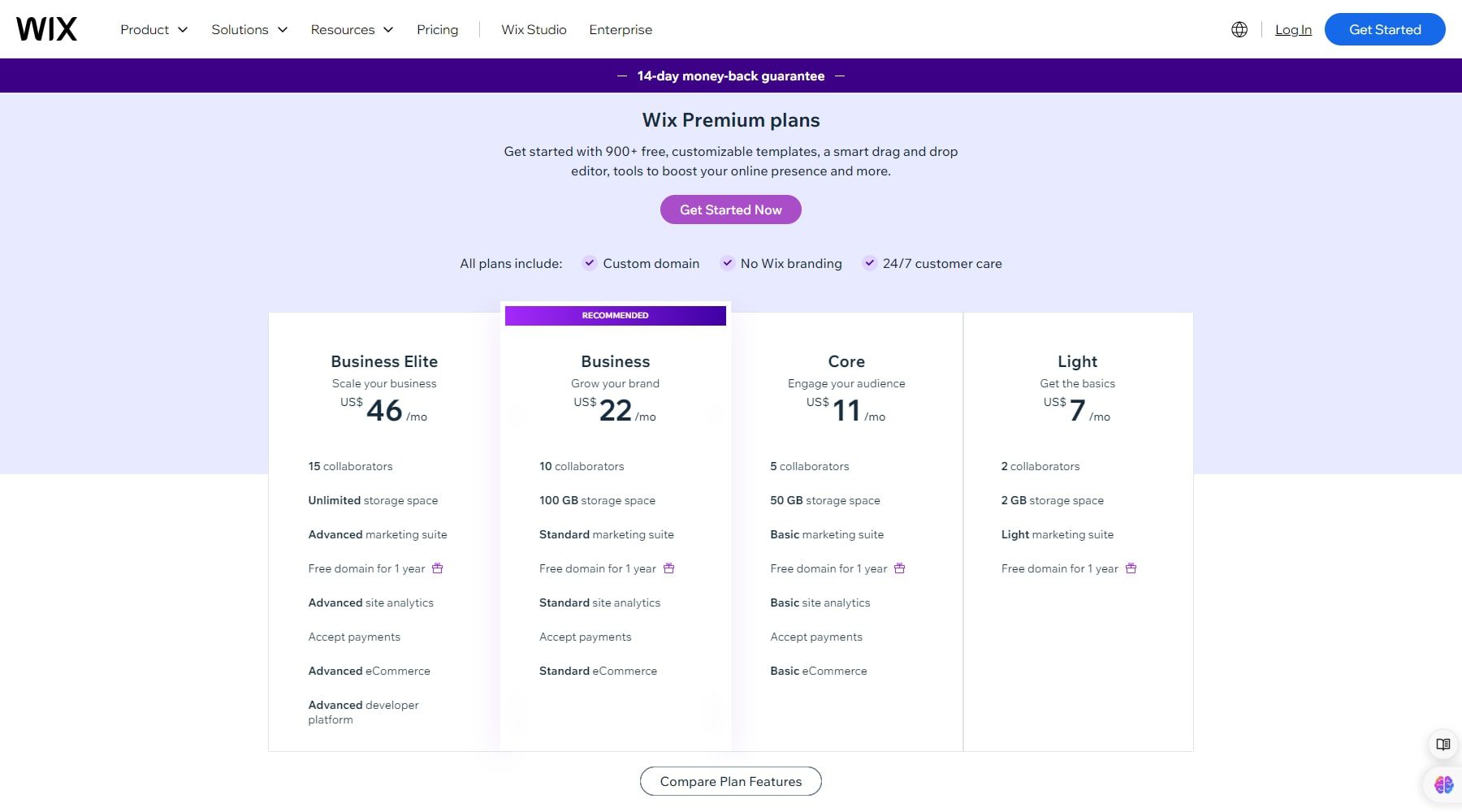Expand the Product dropdown menu
This screenshot has width=1462, height=812.
coord(153,29)
